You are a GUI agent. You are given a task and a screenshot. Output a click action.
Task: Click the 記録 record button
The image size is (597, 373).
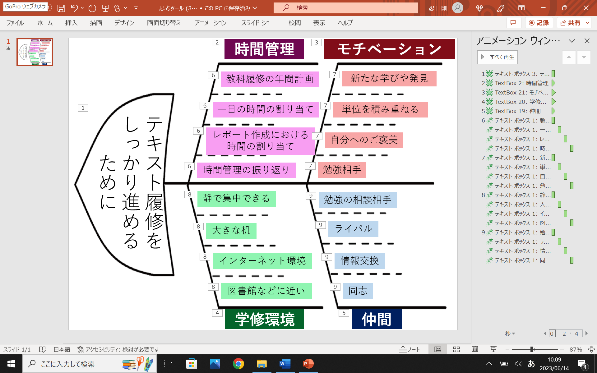click(x=539, y=23)
